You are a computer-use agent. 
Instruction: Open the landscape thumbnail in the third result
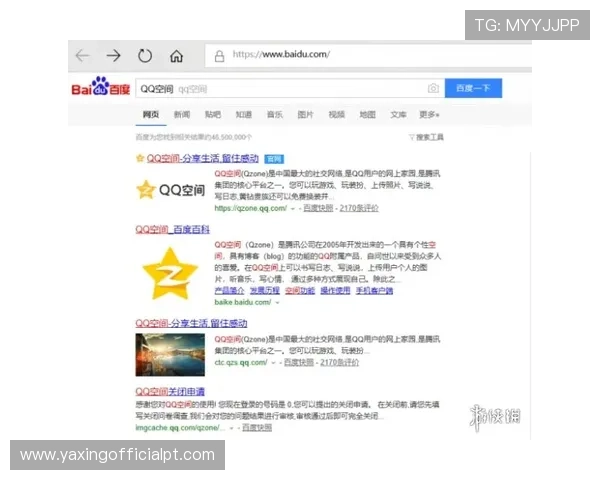[170, 355]
